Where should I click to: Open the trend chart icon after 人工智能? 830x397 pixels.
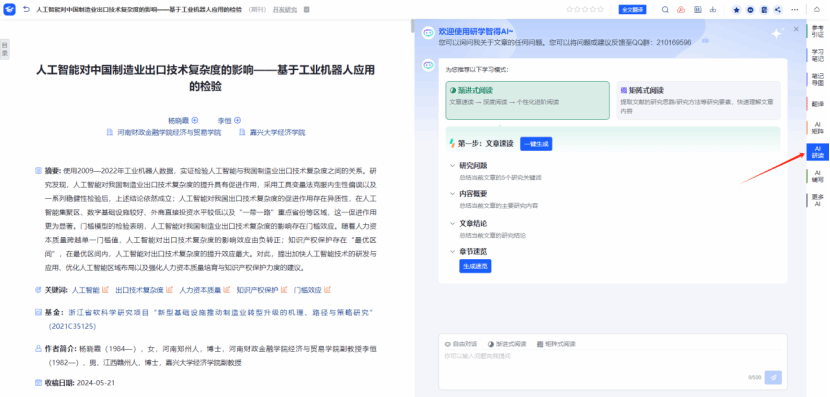[105, 290]
